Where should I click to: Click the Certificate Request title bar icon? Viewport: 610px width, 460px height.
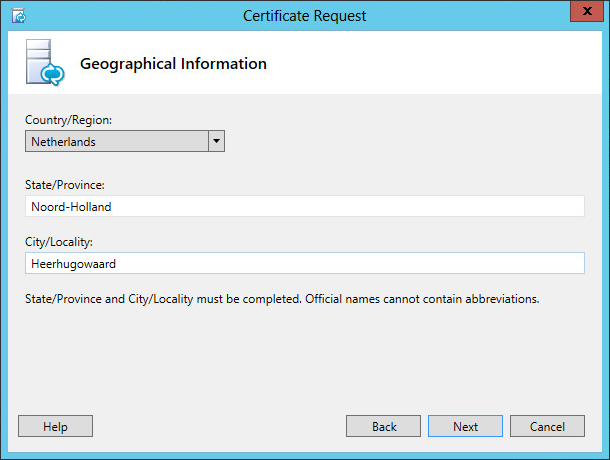(18, 16)
